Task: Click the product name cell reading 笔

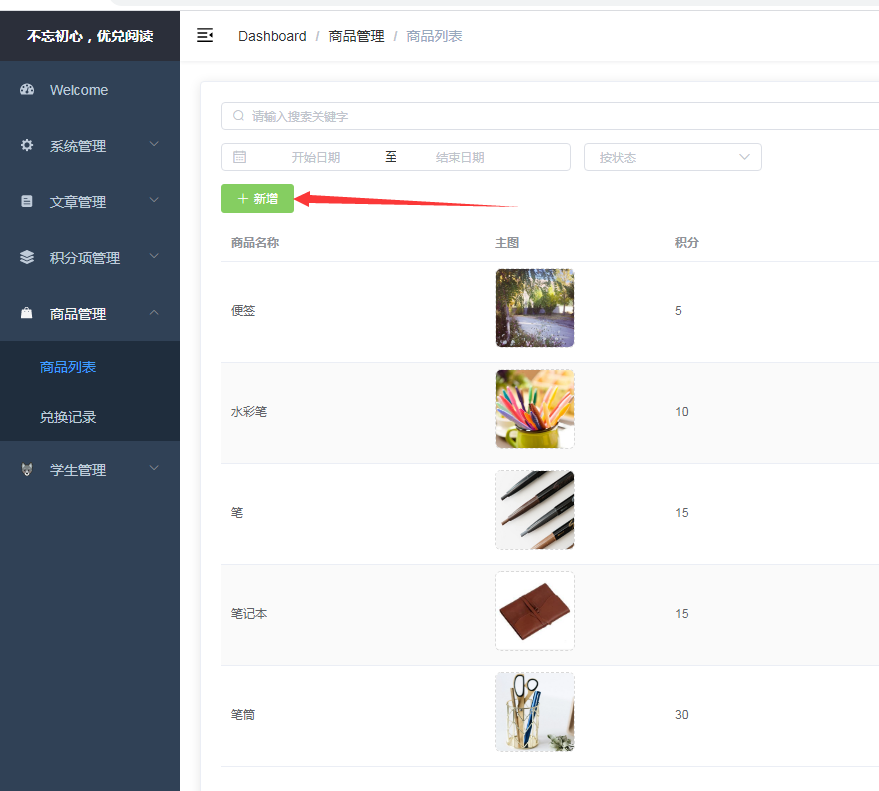Action: [x=237, y=512]
